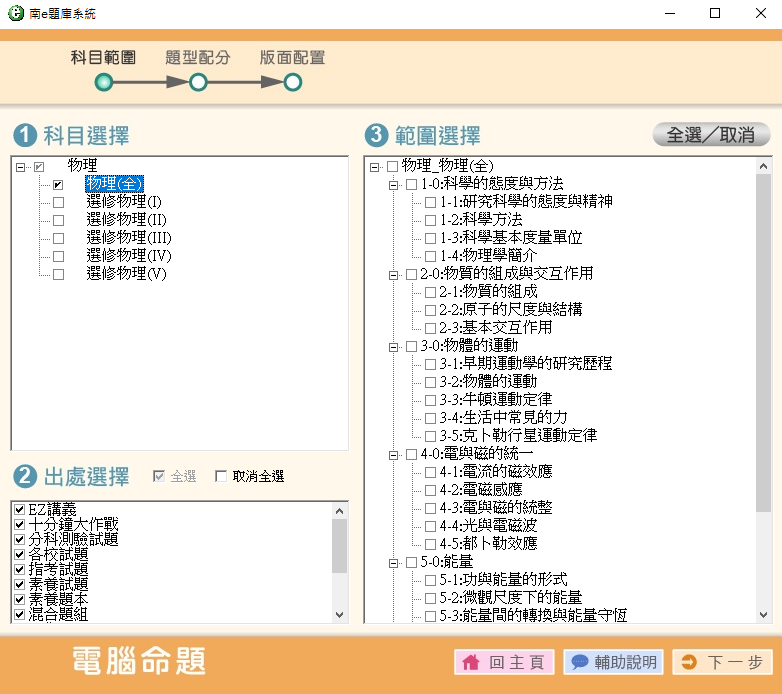
Task: Check the 物理_物理(全) range checkbox
Action: click(x=392, y=166)
